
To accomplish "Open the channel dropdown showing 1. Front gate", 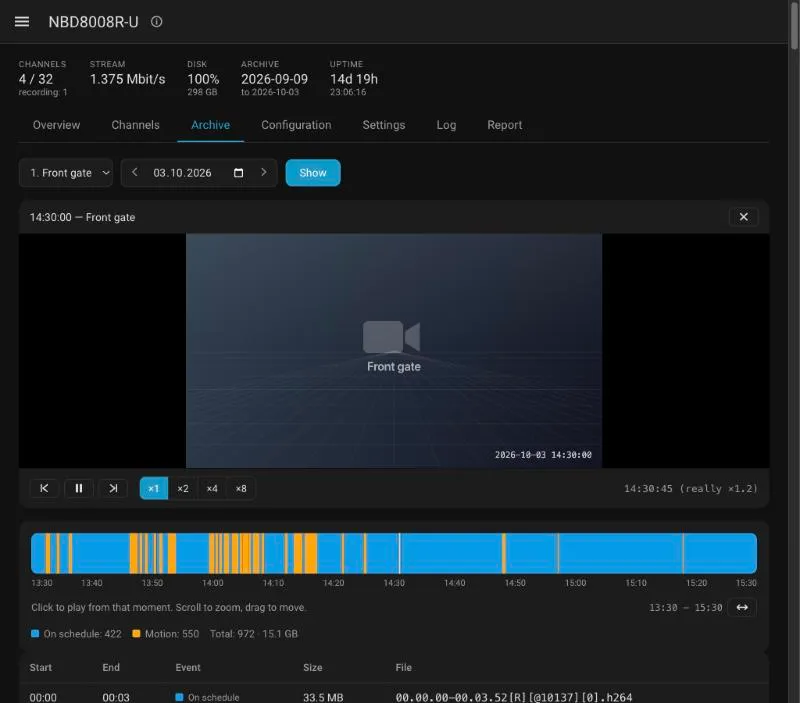I will (x=66, y=172).
